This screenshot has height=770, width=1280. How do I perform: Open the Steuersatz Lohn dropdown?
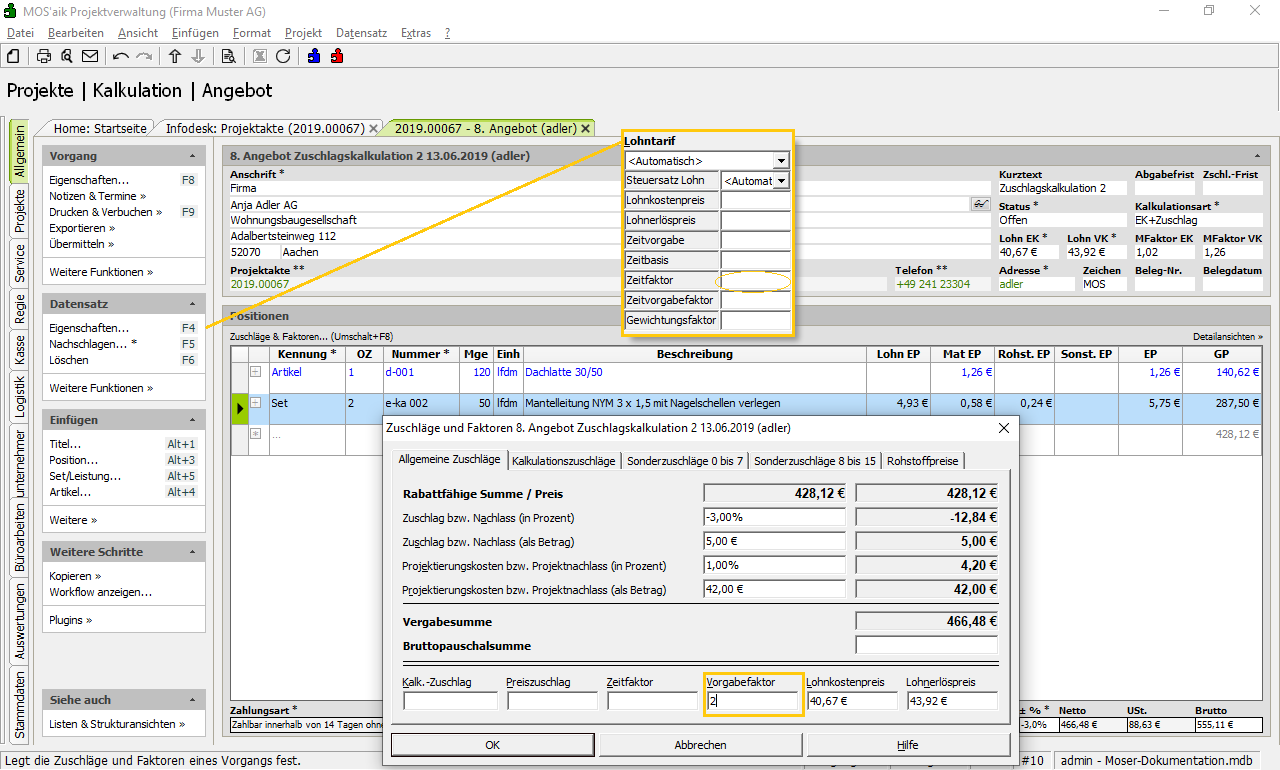coord(780,181)
